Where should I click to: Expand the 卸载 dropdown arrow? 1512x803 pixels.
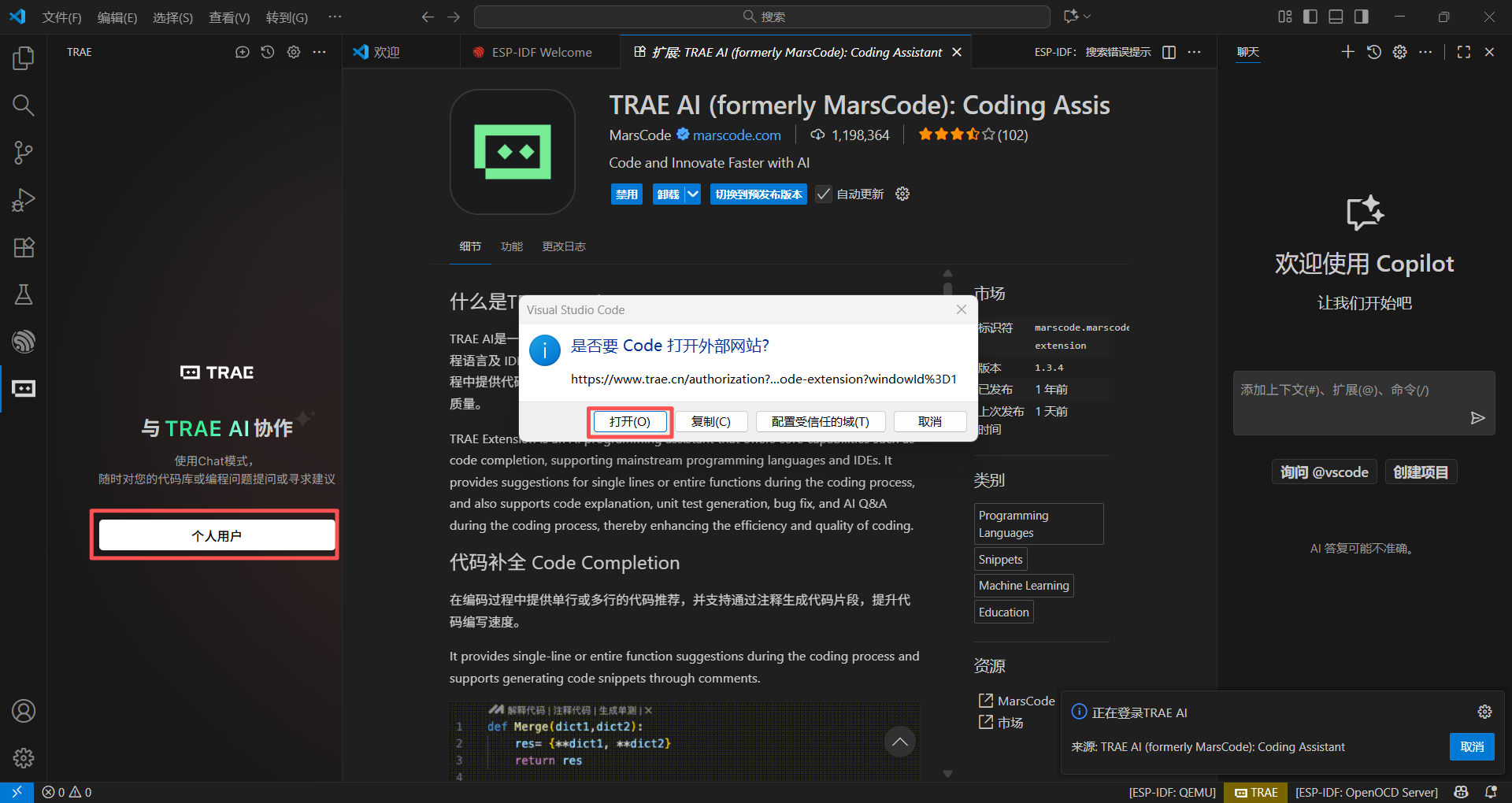[692, 194]
